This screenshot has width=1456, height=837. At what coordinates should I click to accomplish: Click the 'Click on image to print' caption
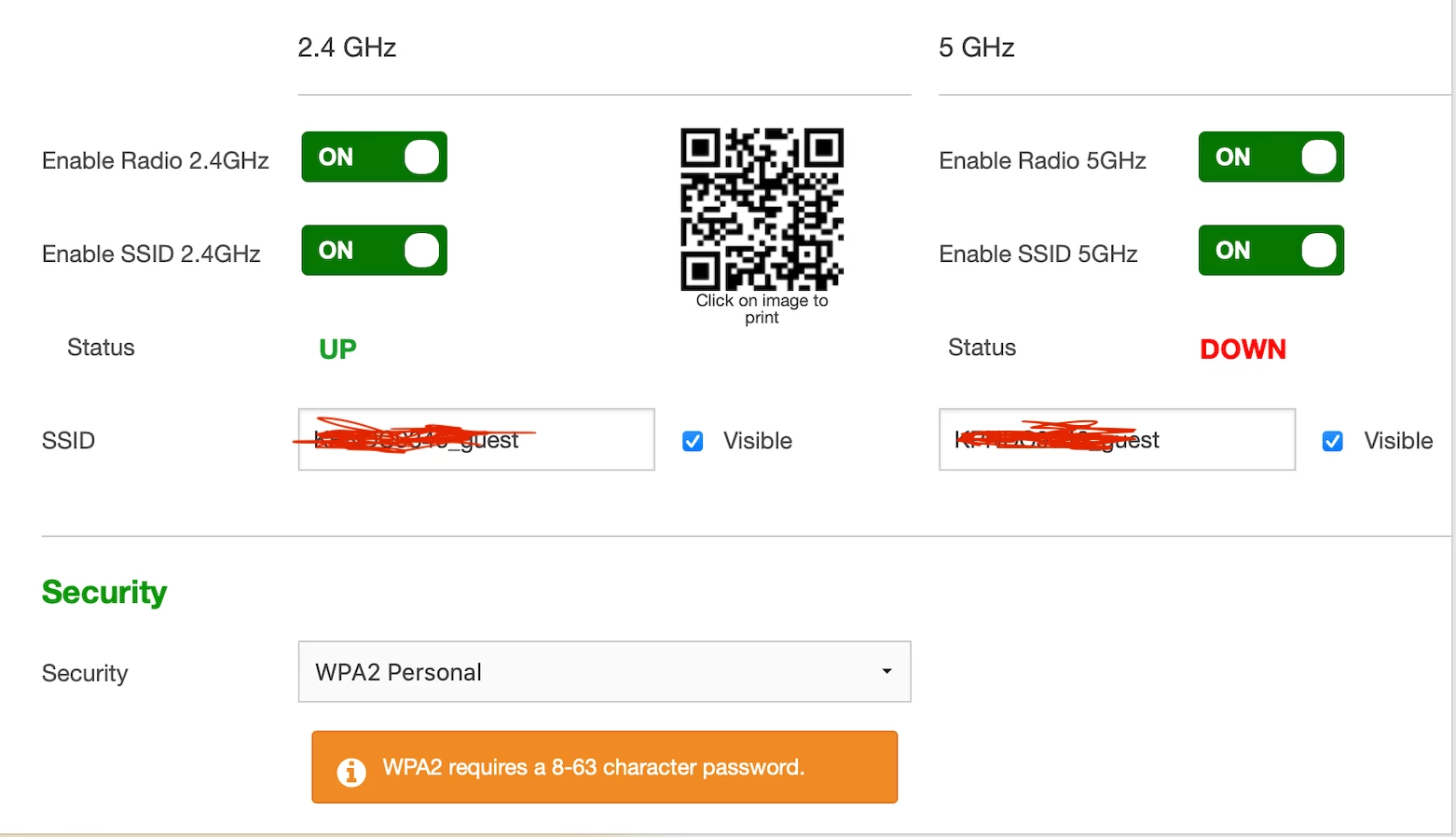762,309
